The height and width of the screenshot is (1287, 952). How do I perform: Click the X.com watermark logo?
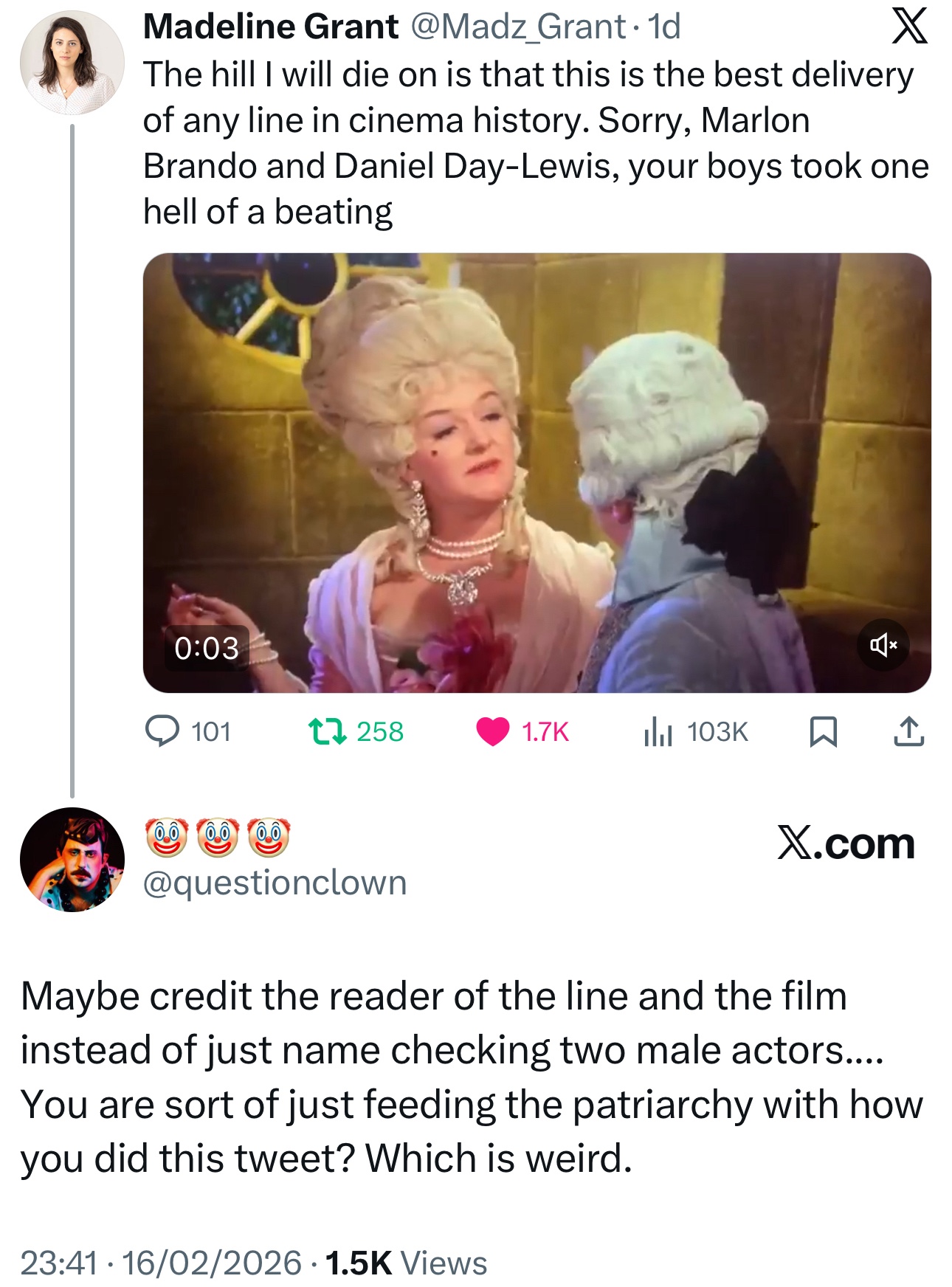(846, 843)
